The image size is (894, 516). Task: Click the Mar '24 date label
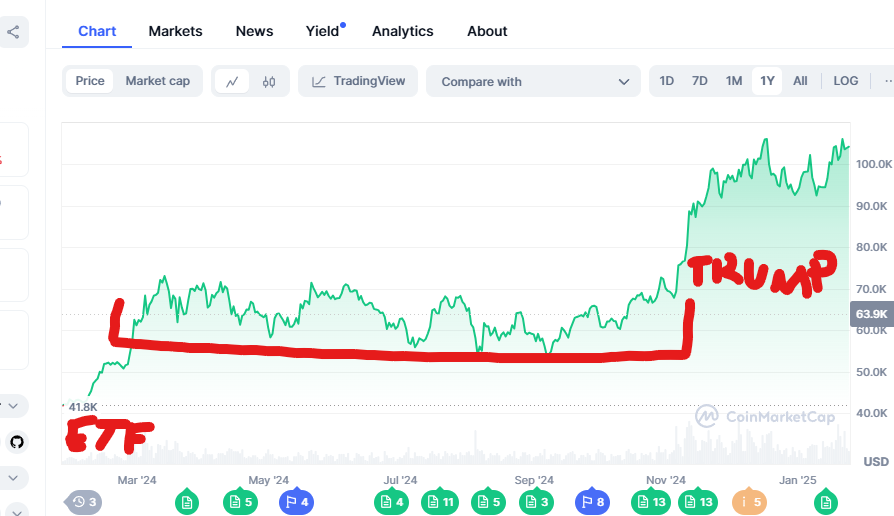click(137, 480)
